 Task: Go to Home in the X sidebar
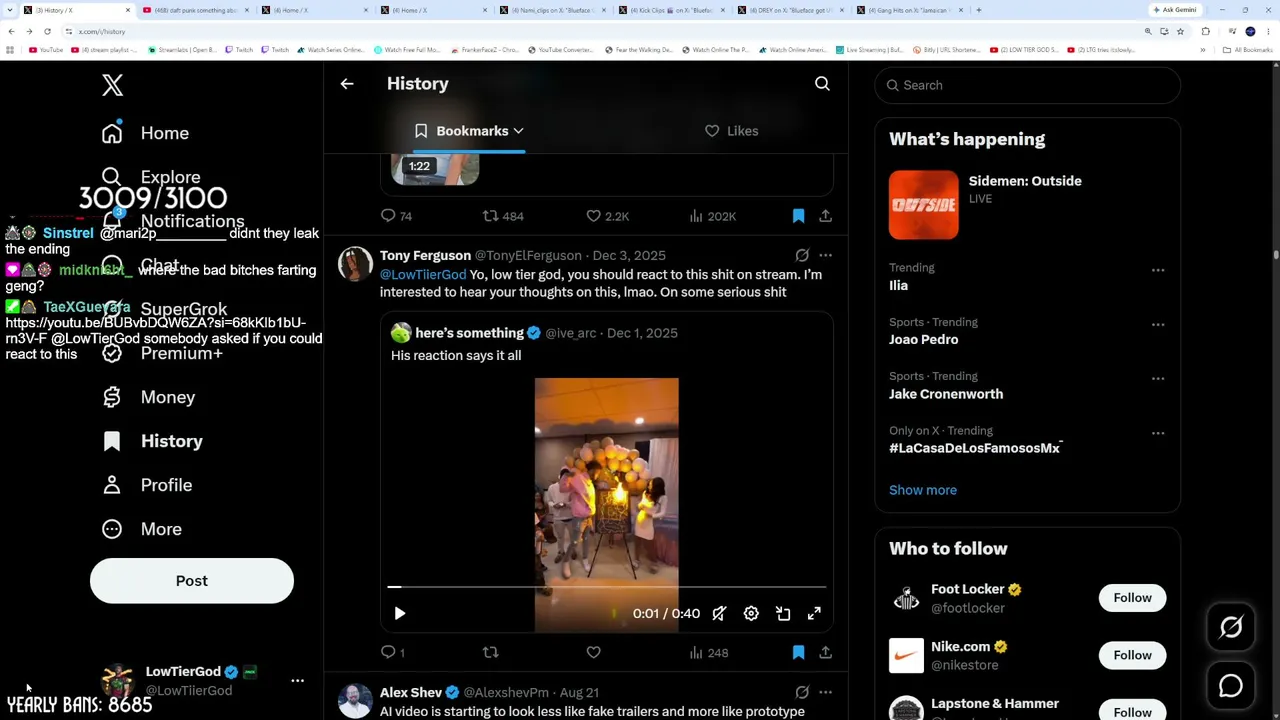tap(146, 133)
